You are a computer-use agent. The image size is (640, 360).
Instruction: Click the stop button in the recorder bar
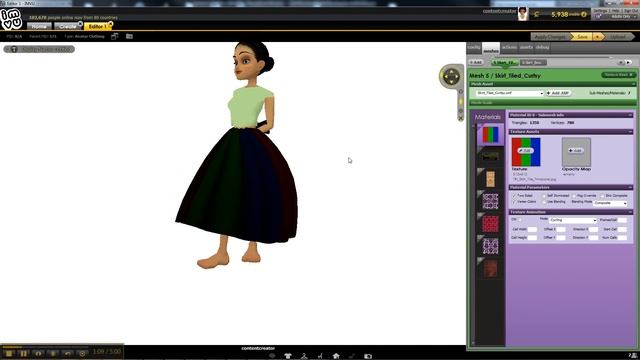(9, 353)
